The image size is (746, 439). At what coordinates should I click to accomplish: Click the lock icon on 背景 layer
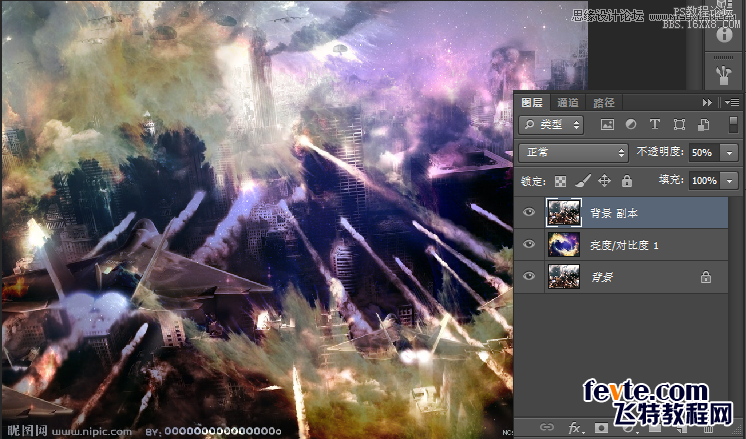(x=706, y=277)
